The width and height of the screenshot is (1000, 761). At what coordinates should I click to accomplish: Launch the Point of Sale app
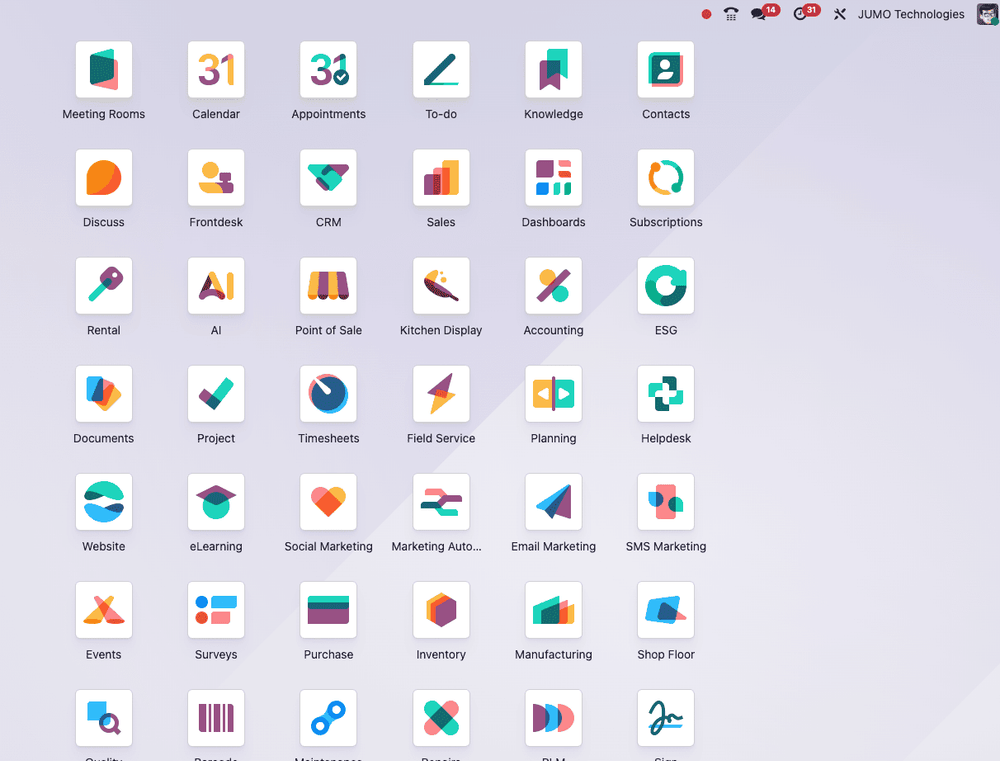328,286
